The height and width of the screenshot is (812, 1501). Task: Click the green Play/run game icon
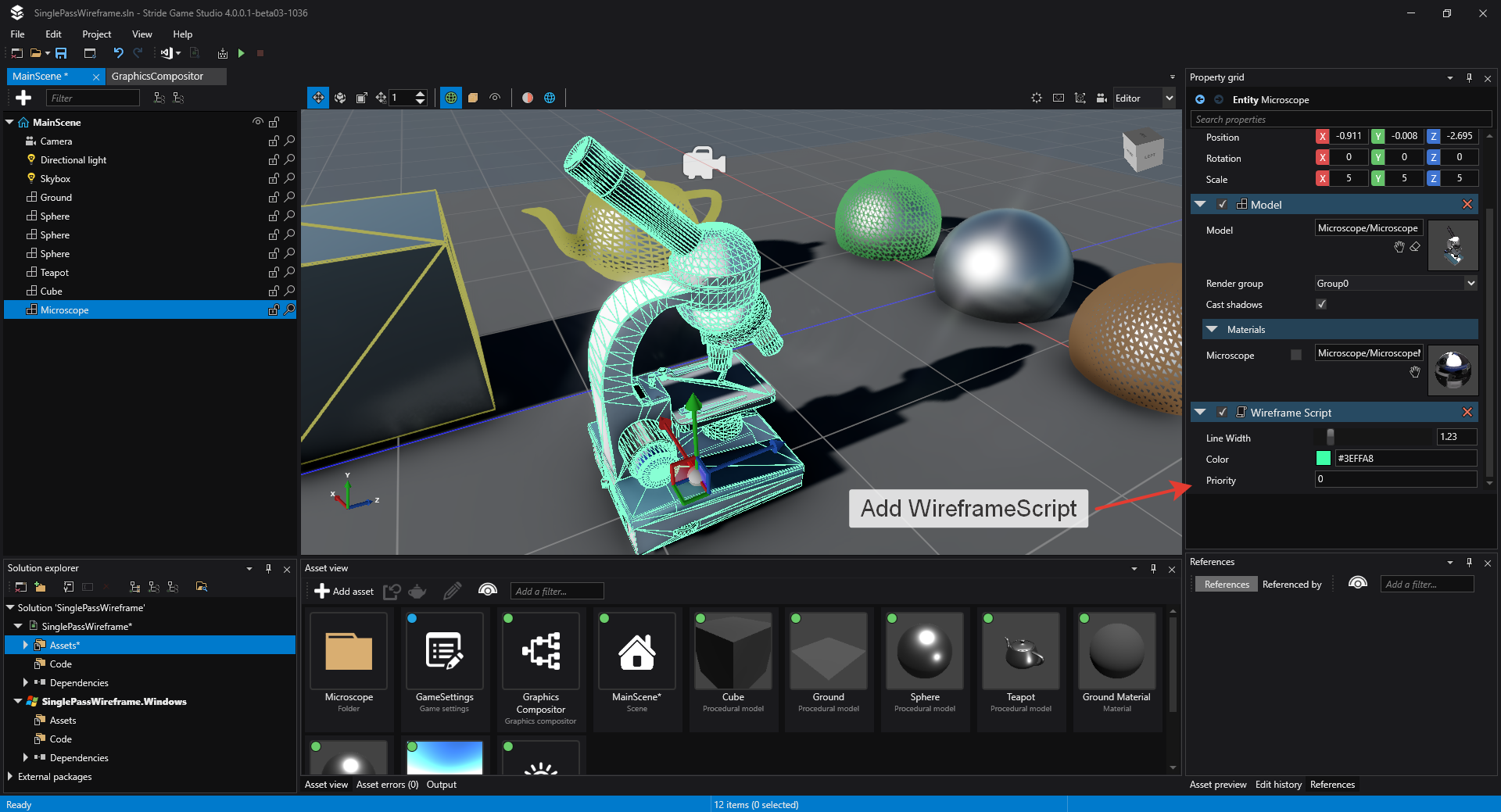(242, 53)
